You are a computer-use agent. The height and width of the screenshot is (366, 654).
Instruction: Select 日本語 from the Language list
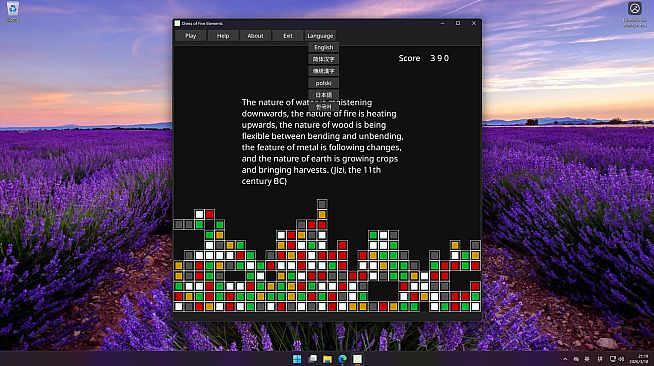[x=324, y=95]
